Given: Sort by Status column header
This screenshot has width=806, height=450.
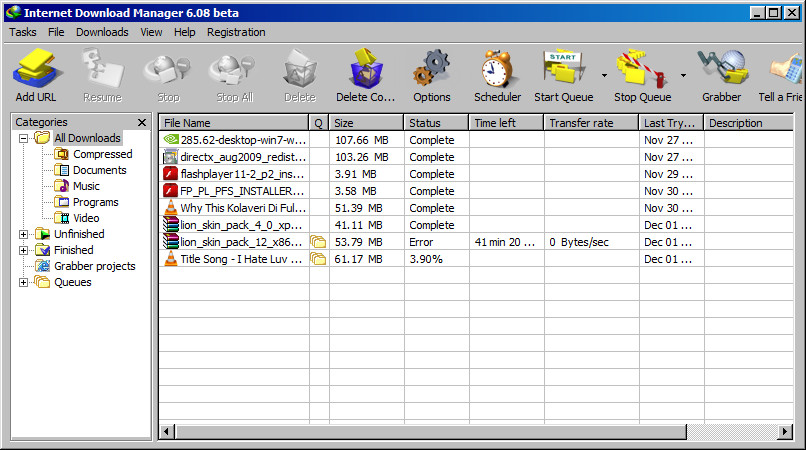Looking at the screenshot, I should [x=436, y=123].
